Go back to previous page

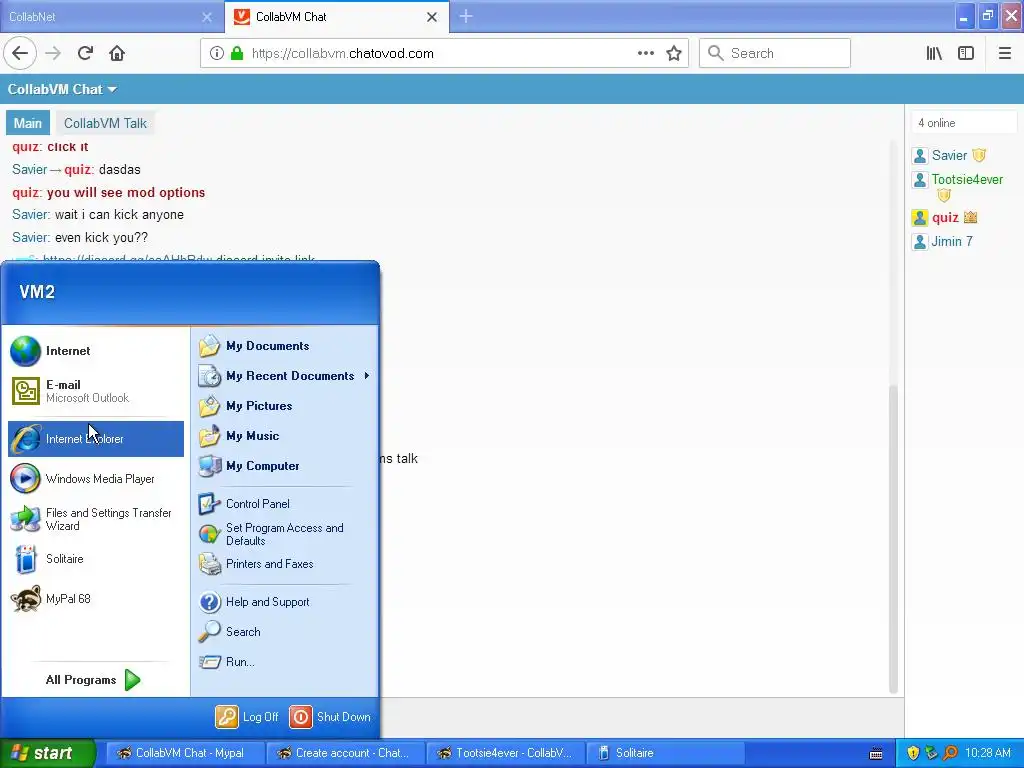pyautogui.click(x=20, y=53)
